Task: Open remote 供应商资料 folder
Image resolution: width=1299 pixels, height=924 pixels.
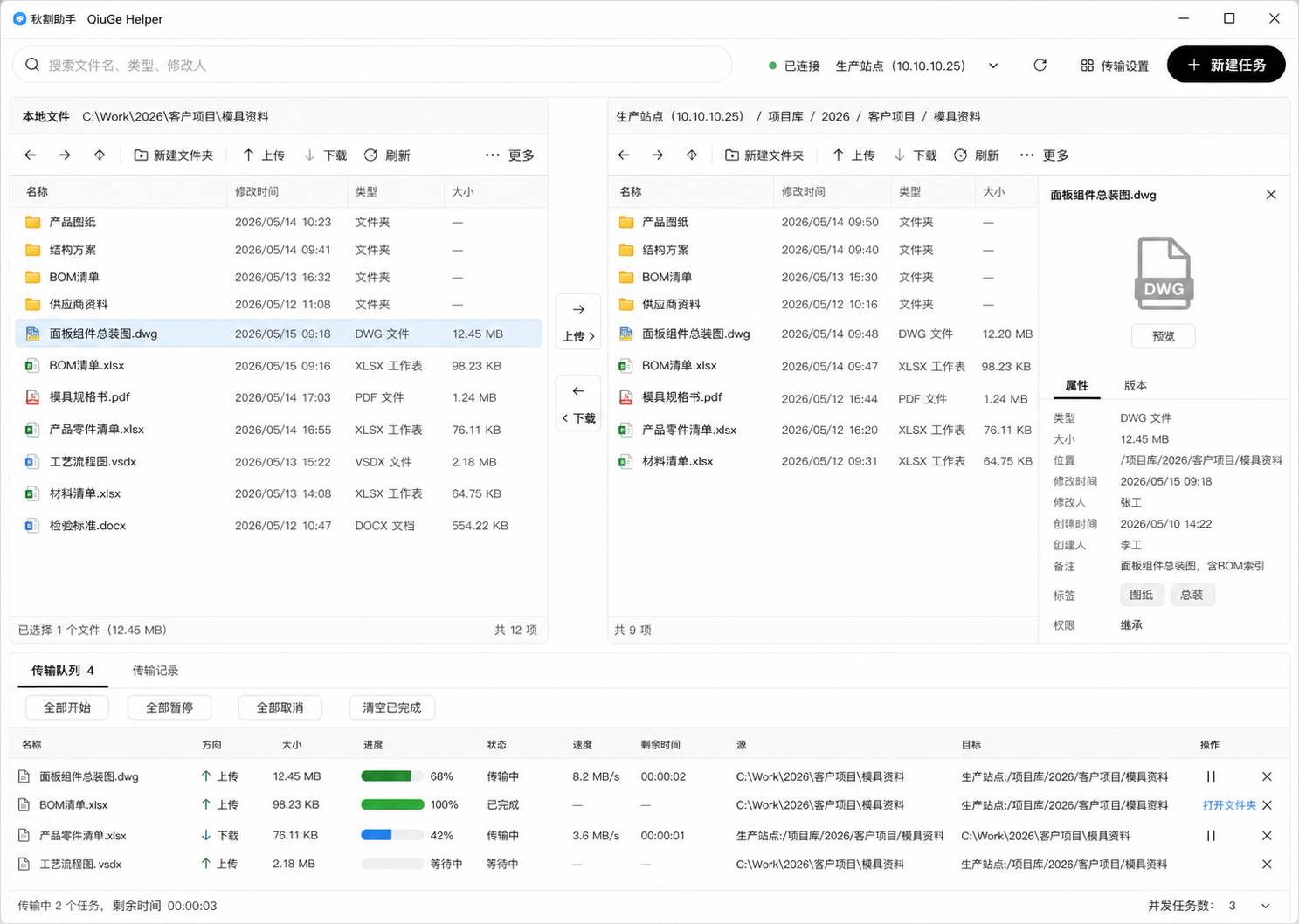Action: 825,304
